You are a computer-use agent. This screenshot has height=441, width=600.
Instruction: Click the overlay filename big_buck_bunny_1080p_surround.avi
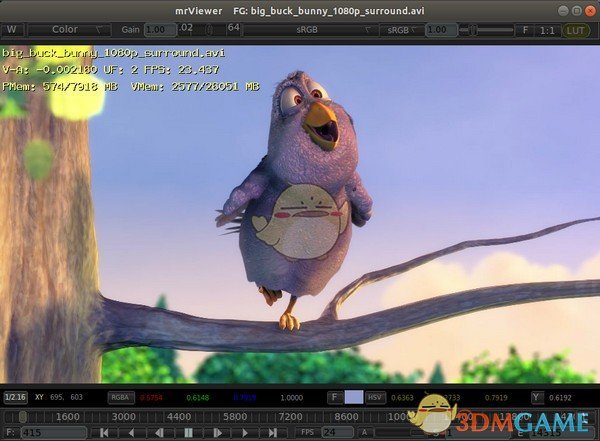pyautogui.click(x=113, y=53)
